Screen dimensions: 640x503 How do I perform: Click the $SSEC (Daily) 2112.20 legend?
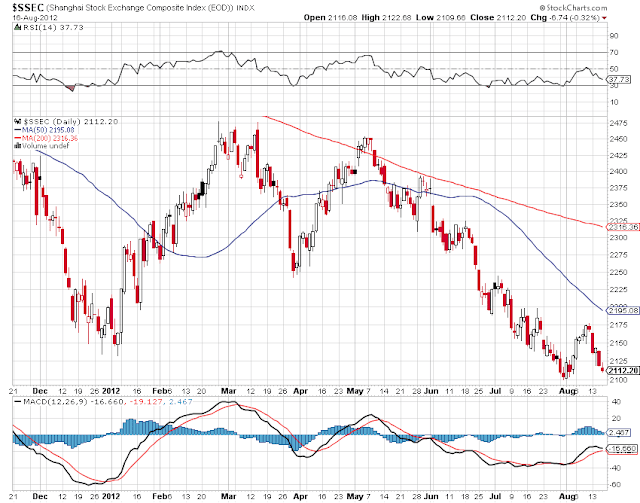71,122
